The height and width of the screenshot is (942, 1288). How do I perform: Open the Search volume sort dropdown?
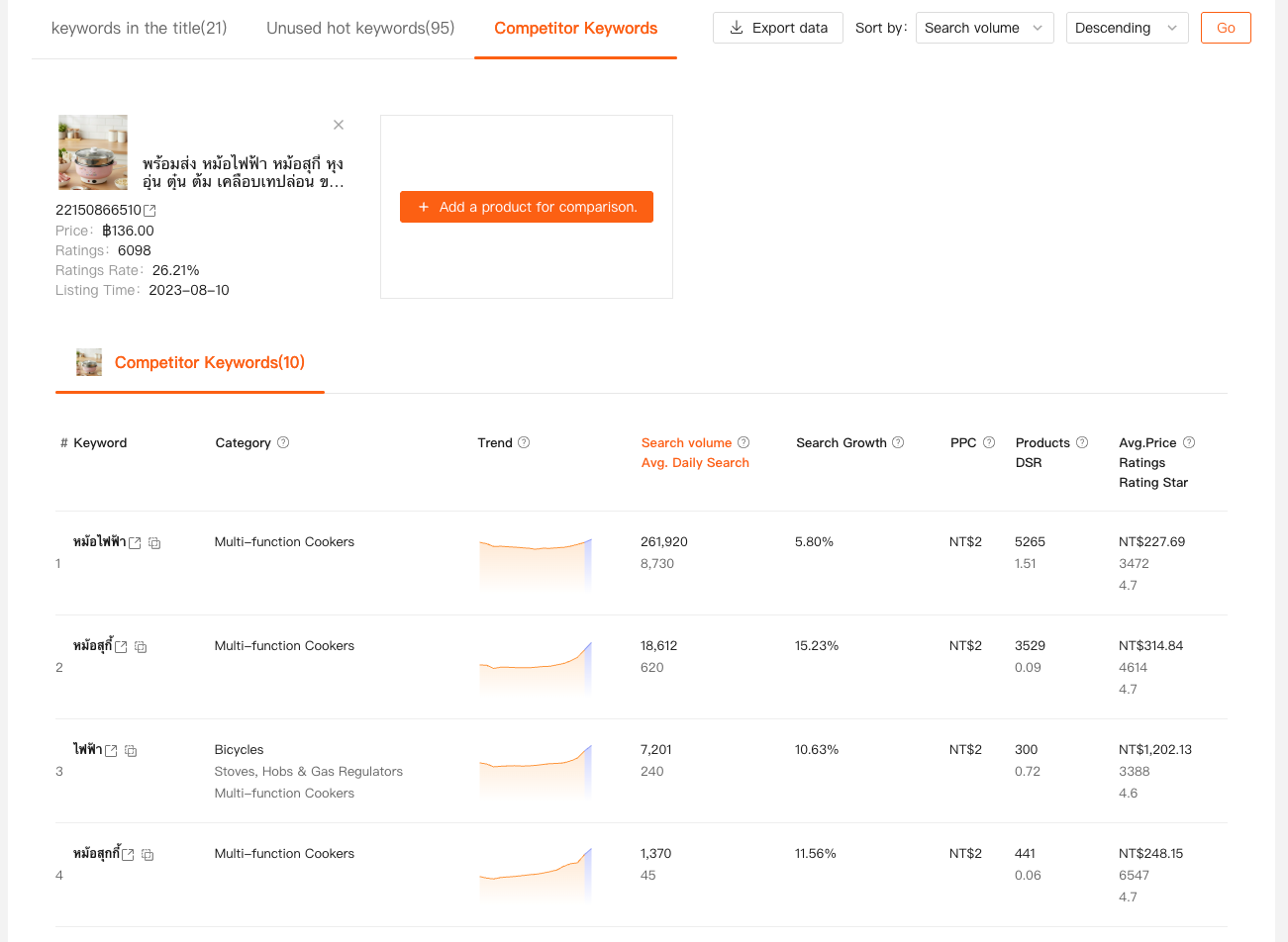(x=984, y=28)
